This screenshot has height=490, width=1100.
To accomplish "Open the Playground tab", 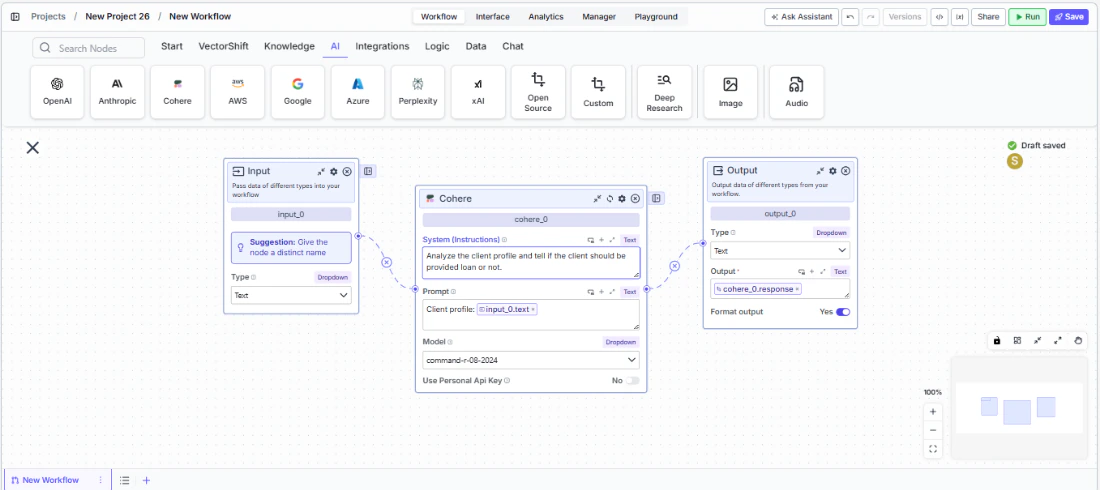I will (x=656, y=17).
